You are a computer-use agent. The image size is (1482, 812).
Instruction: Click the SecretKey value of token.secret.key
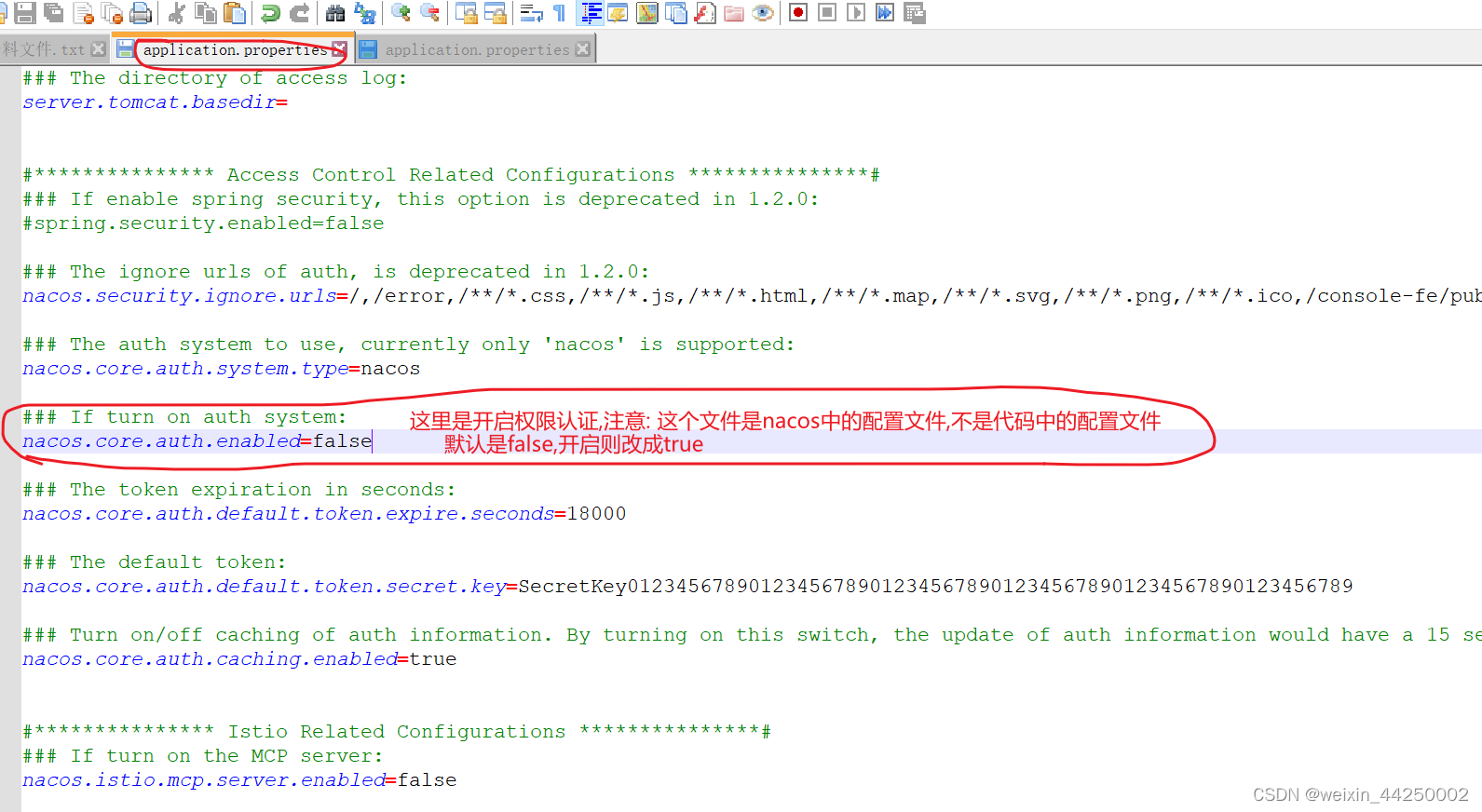[x=935, y=587]
